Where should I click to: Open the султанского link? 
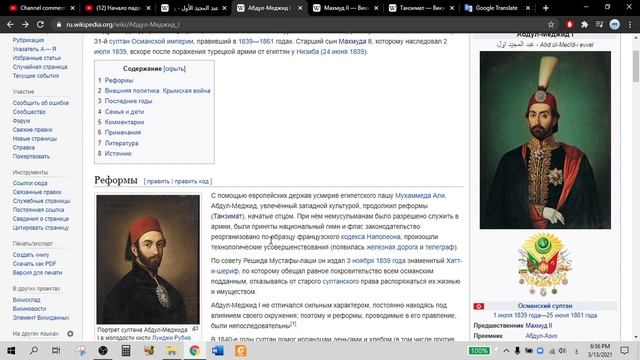point(340,281)
